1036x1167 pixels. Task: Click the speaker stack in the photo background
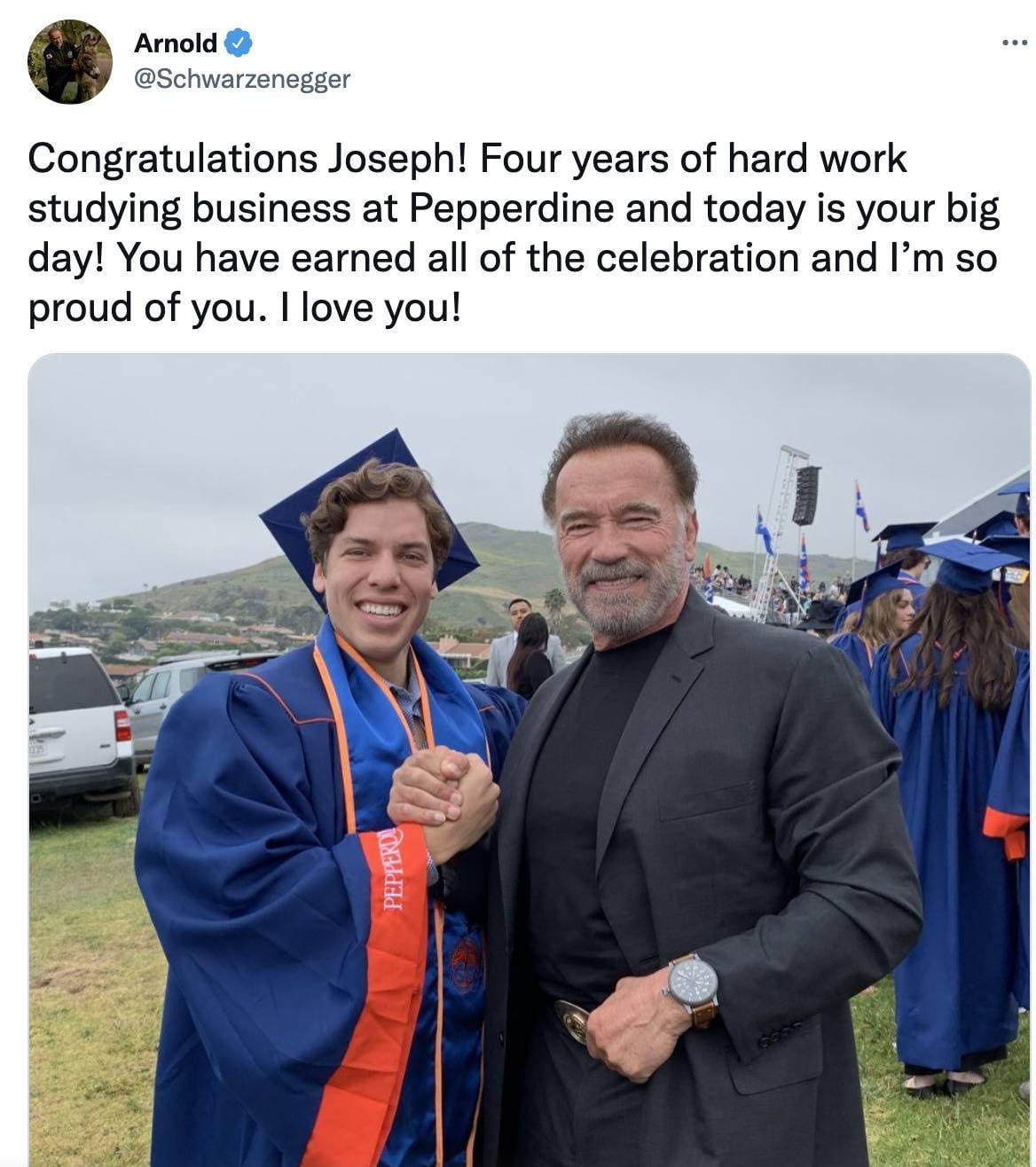[x=805, y=497]
